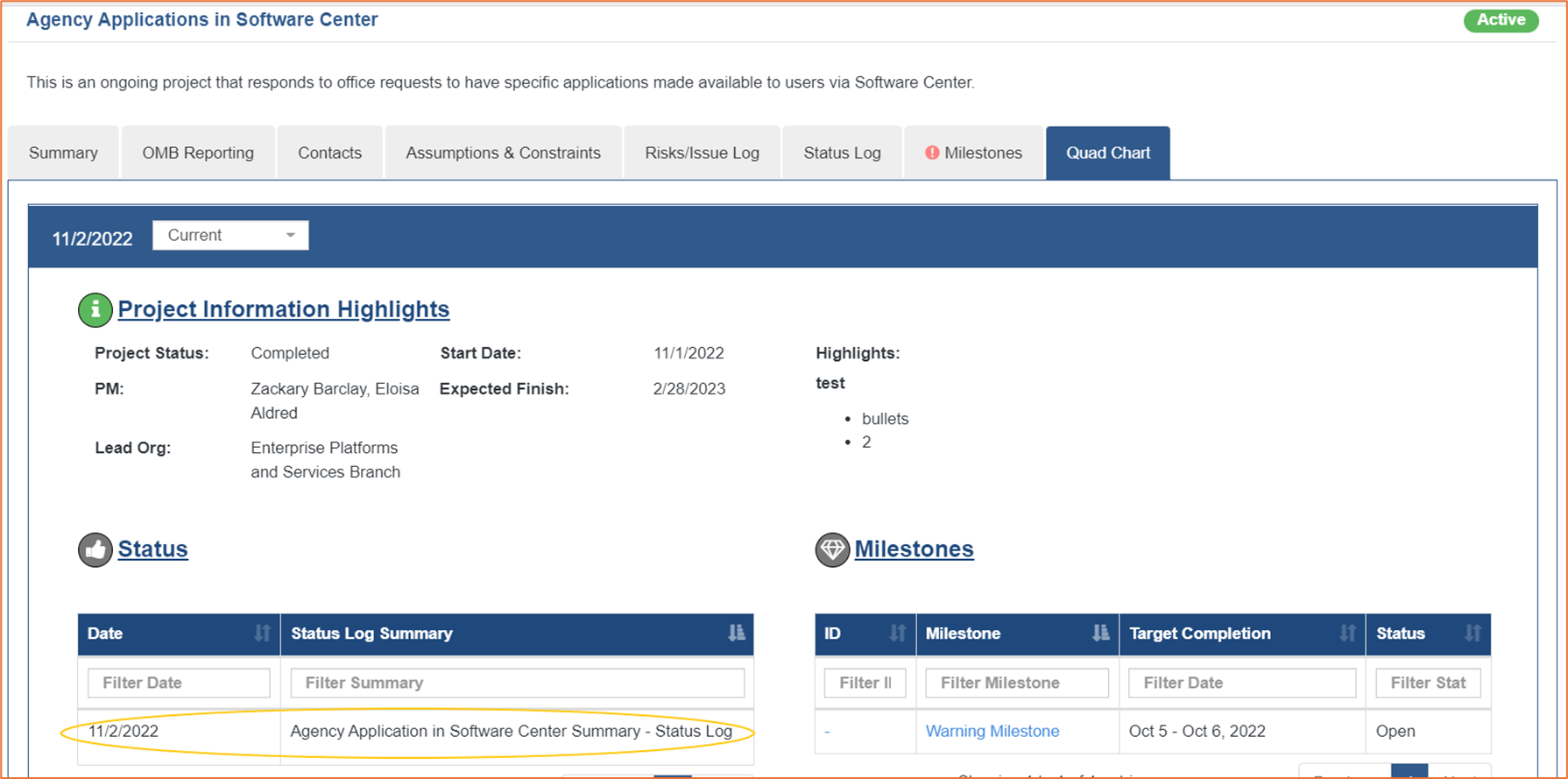This screenshot has width=1568, height=779.
Task: Focus the Target Completion Filter Date field
Action: point(1242,683)
